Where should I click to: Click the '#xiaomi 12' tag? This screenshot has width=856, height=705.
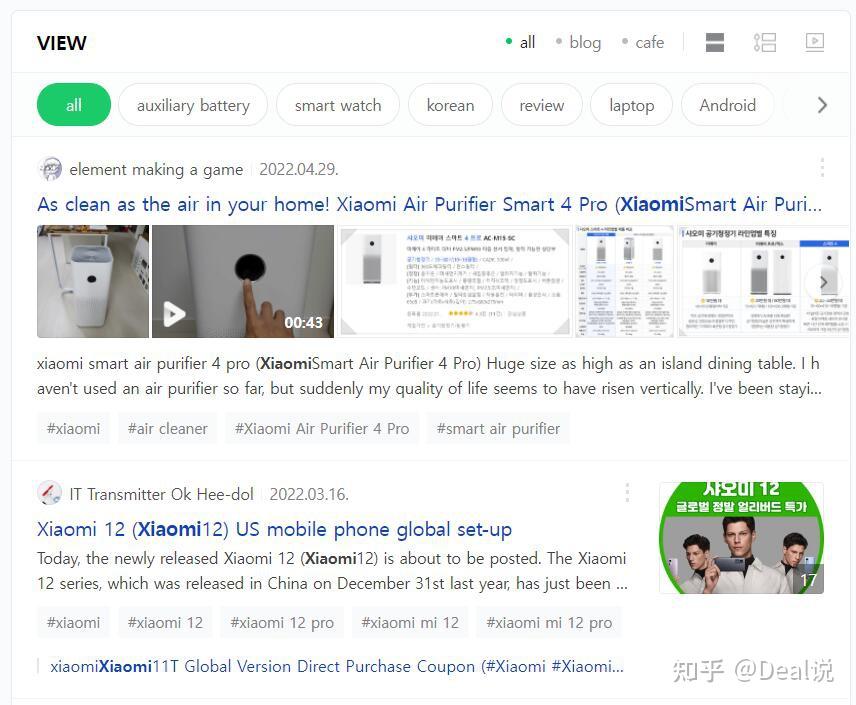[x=165, y=623]
